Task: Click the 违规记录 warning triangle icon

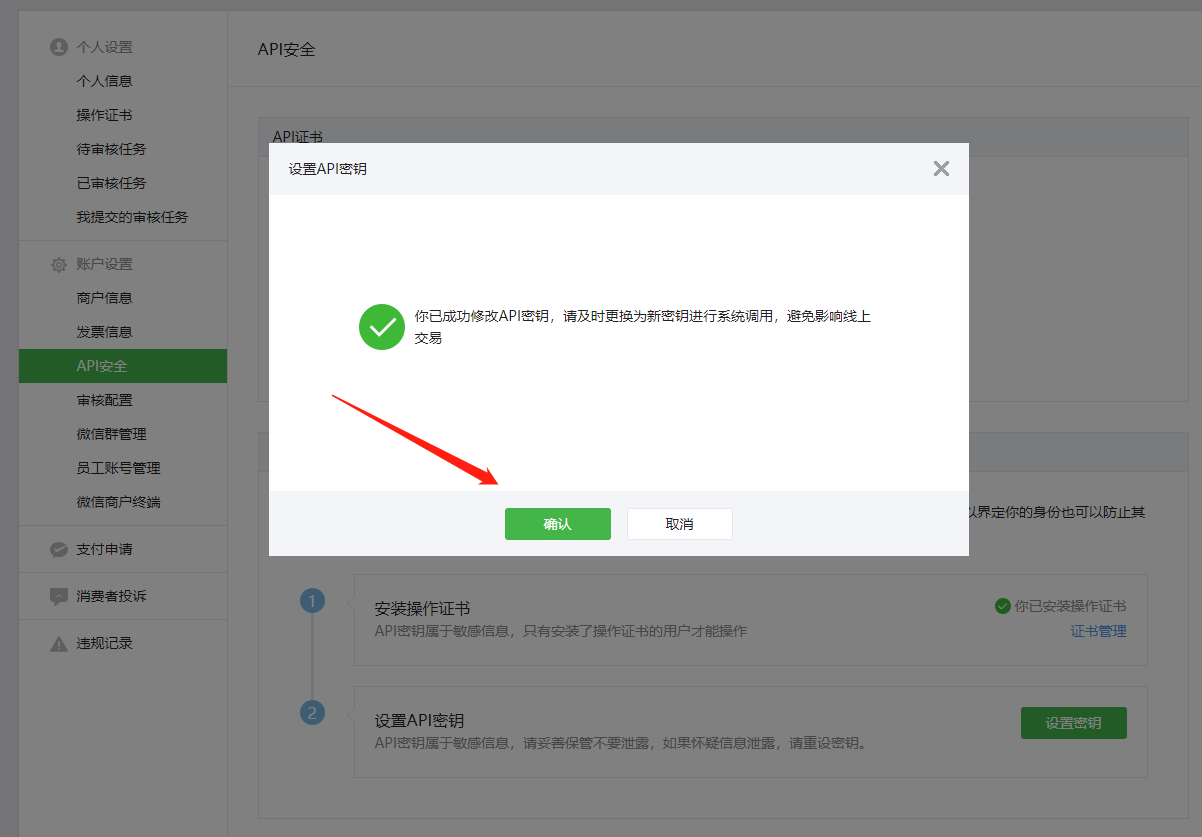Action: pyautogui.click(x=59, y=643)
